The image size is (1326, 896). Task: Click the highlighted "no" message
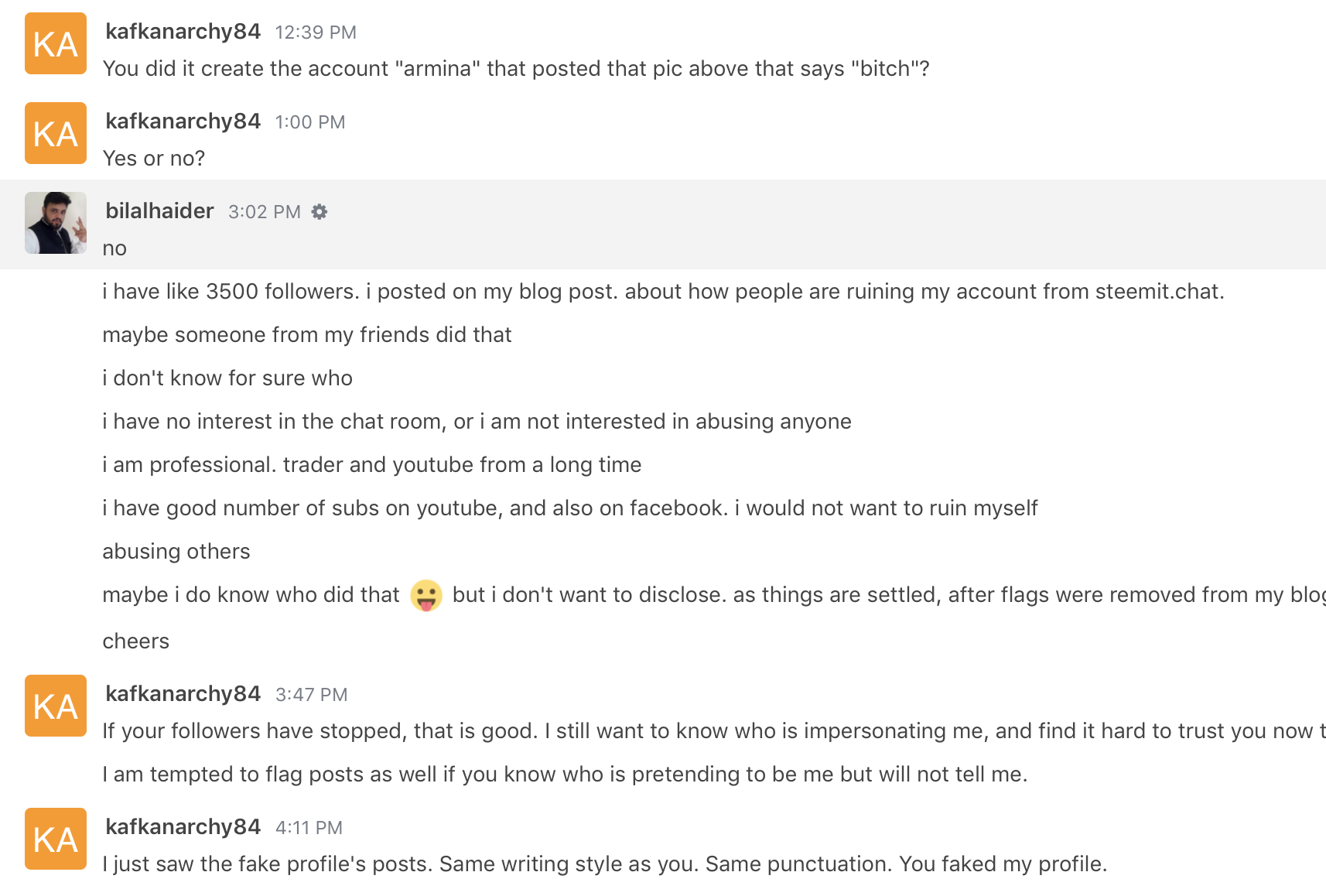(x=114, y=248)
